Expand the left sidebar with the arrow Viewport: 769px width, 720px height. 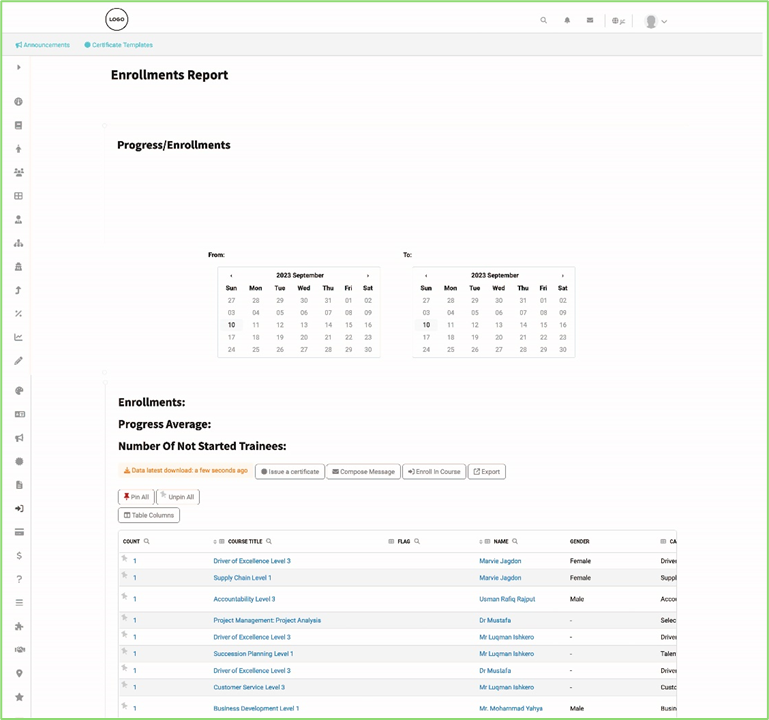pyautogui.click(x=19, y=68)
